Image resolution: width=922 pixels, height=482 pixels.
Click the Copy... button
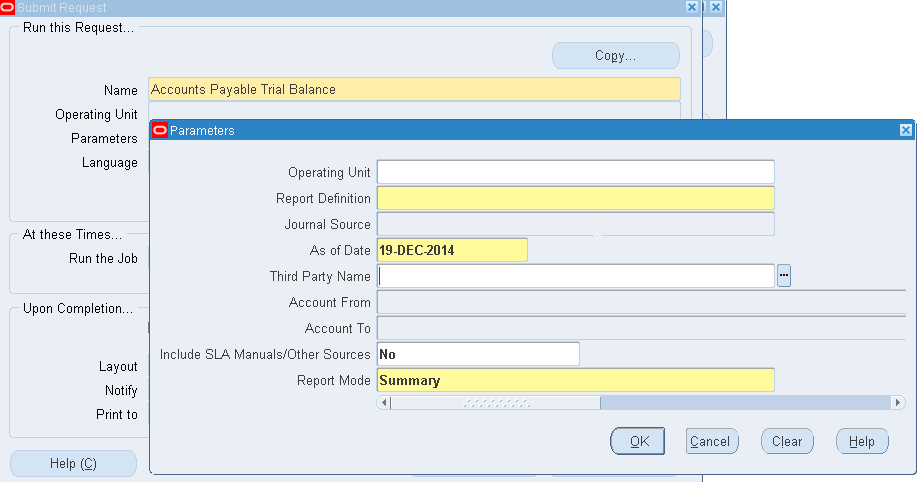tap(615, 56)
